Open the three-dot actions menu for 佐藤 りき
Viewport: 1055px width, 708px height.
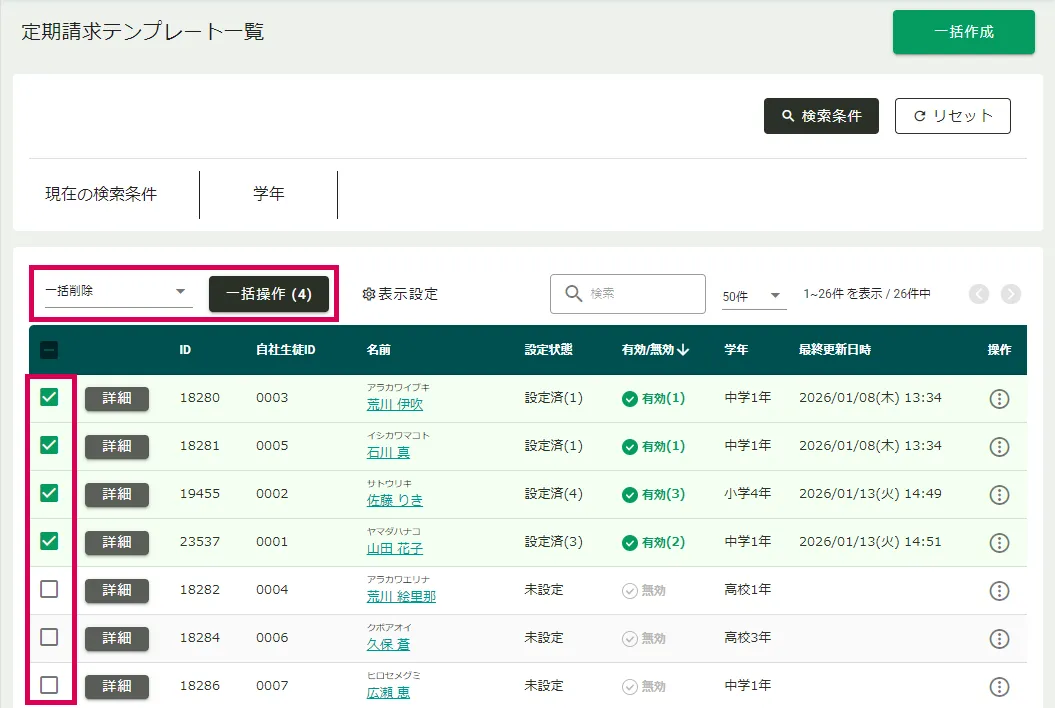coord(998,495)
